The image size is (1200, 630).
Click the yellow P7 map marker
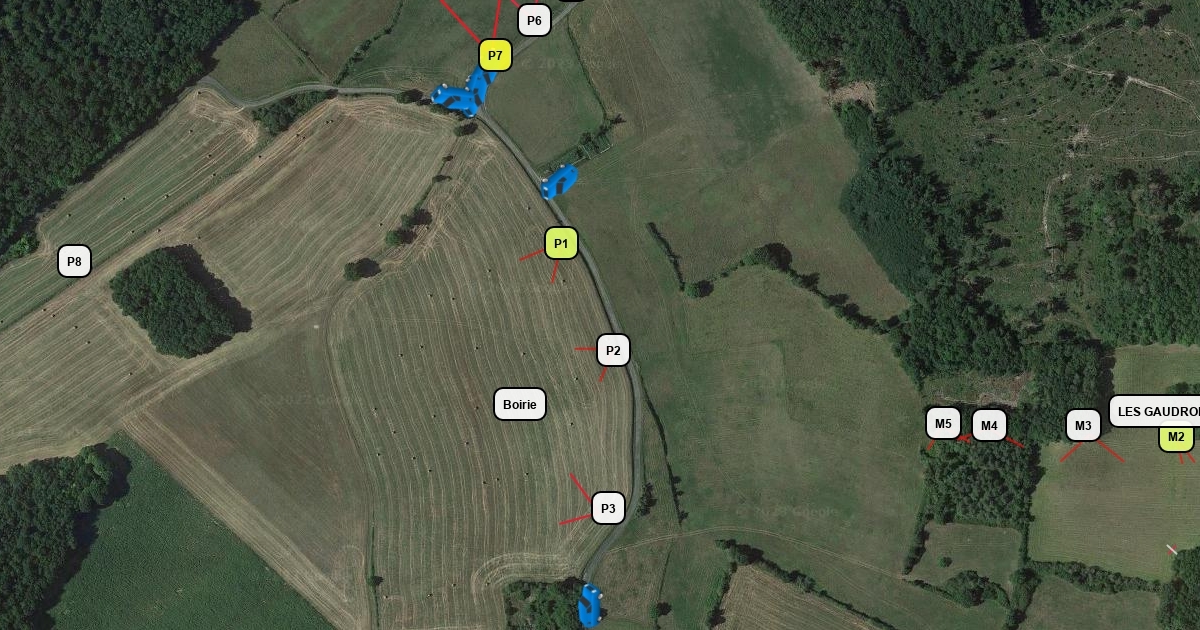(495, 55)
